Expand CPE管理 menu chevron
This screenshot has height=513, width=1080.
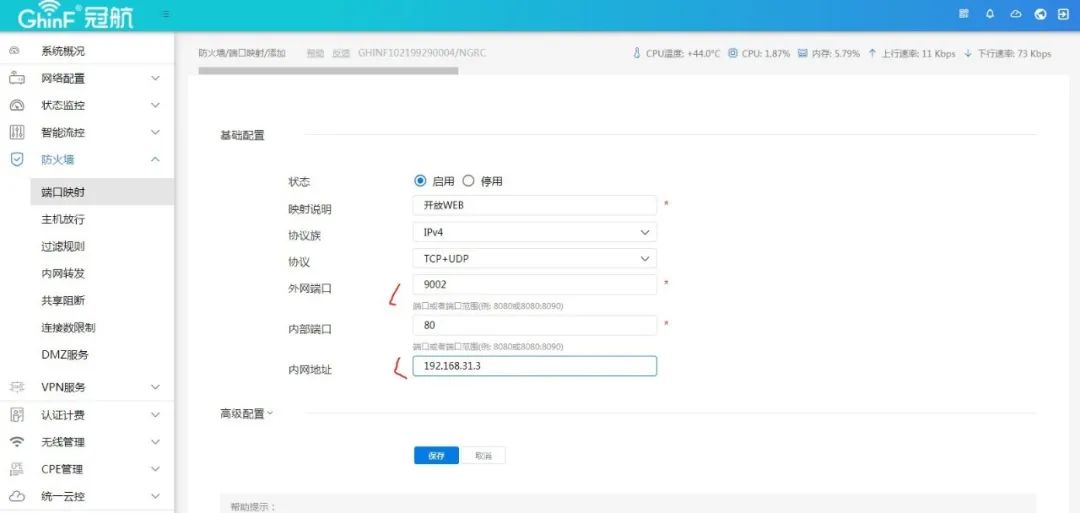(156, 469)
